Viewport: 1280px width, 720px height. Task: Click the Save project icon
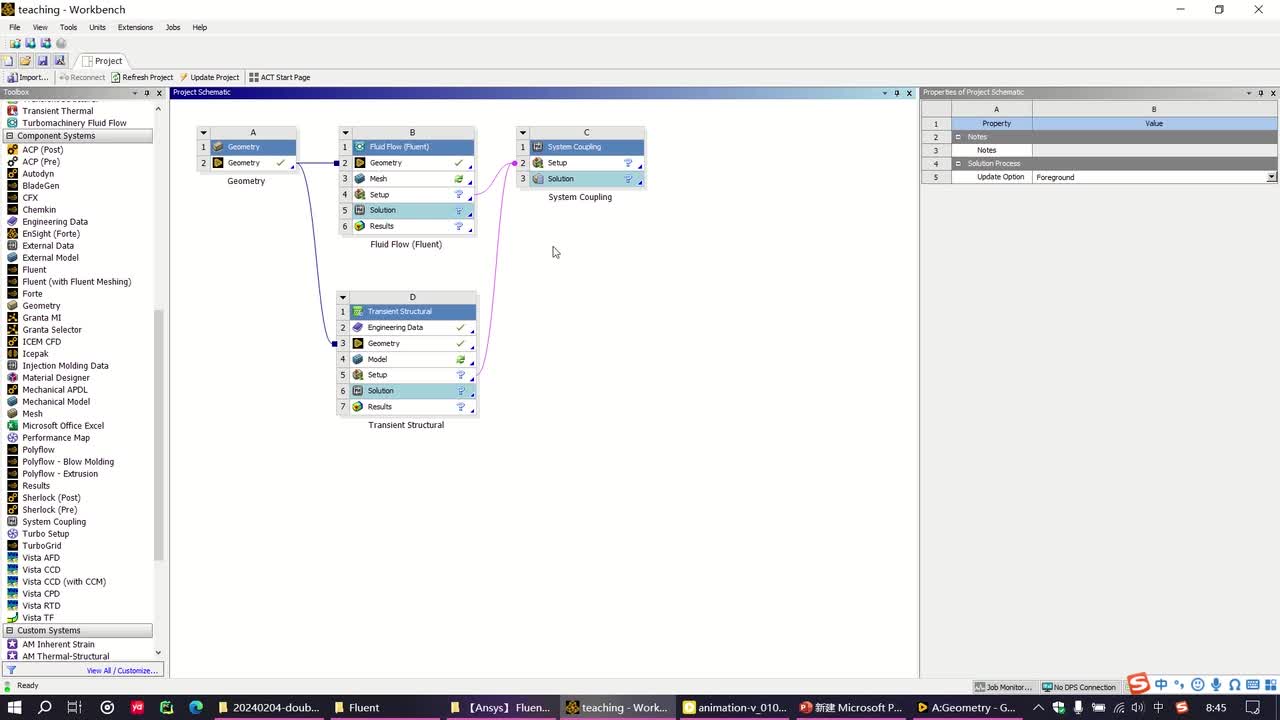coord(42,61)
